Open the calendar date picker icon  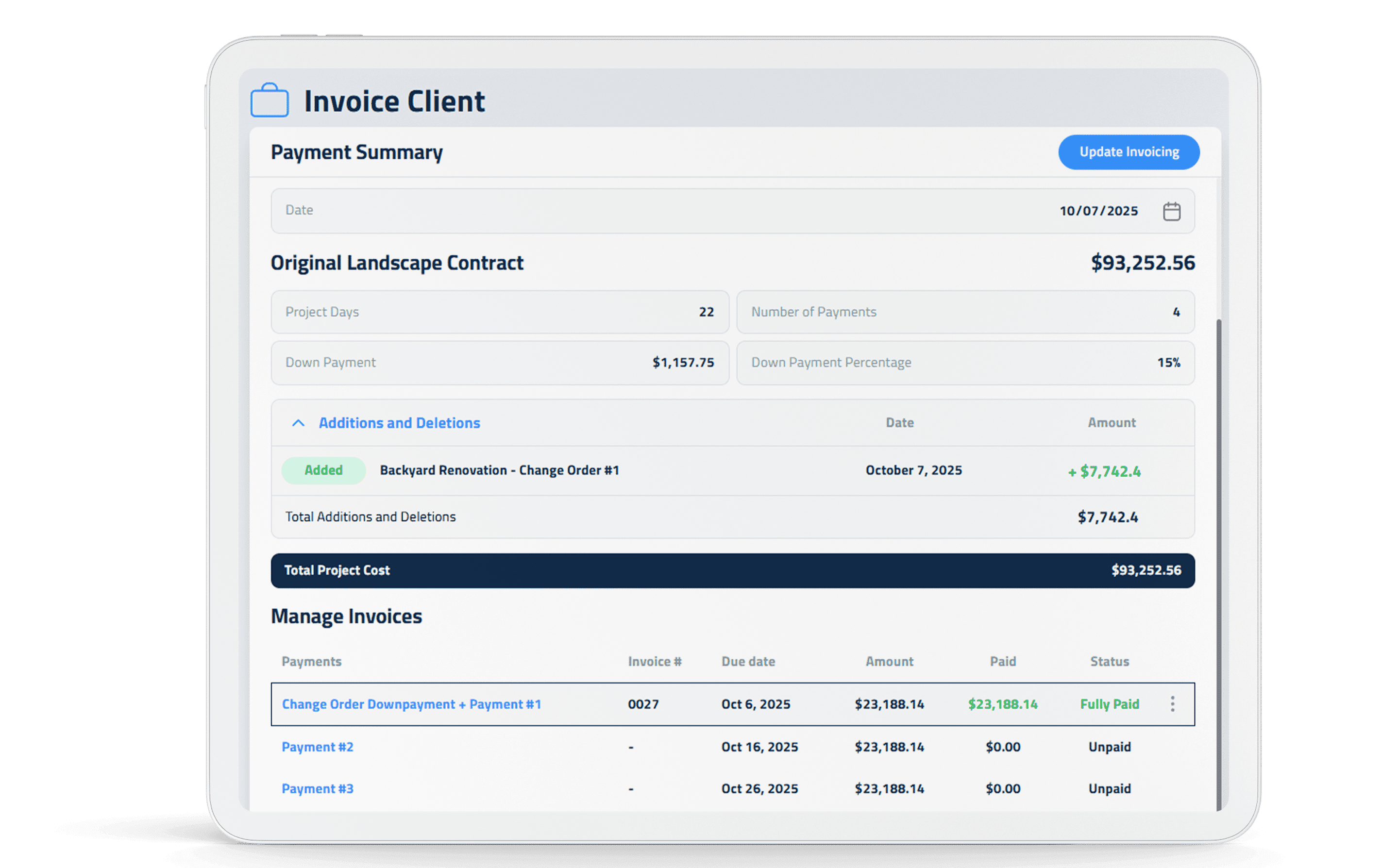coord(1171,211)
